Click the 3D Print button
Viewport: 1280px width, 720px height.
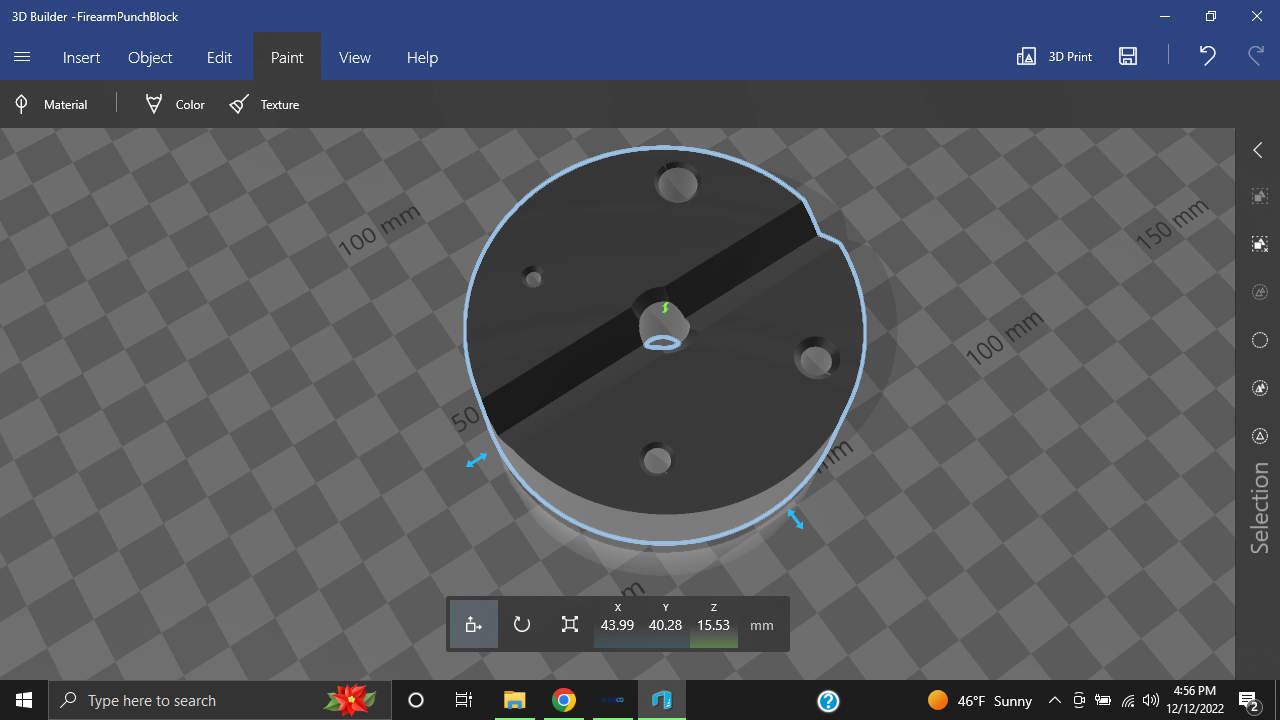(1054, 57)
